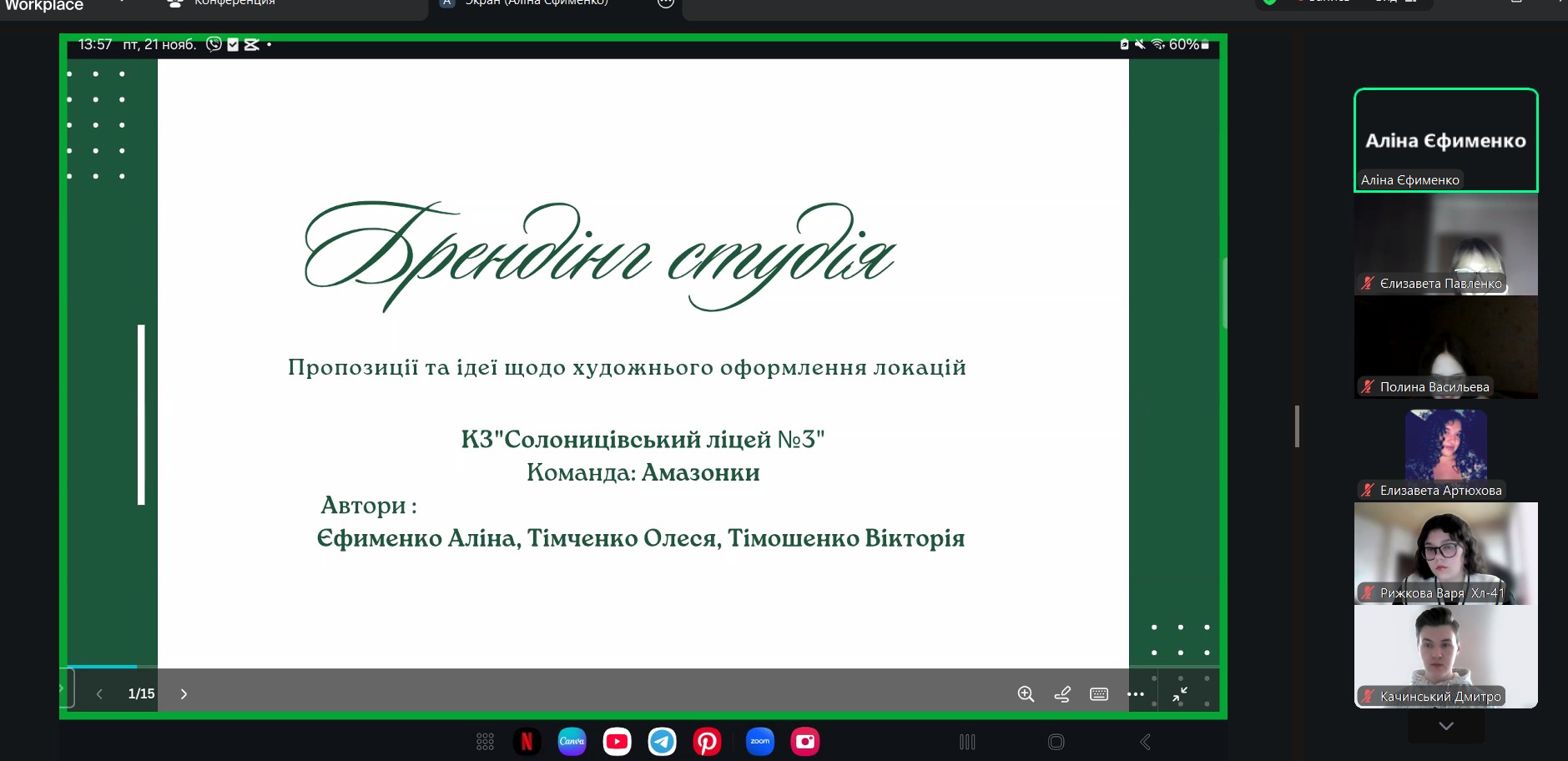Open the app drawer grid icon

[x=485, y=741]
